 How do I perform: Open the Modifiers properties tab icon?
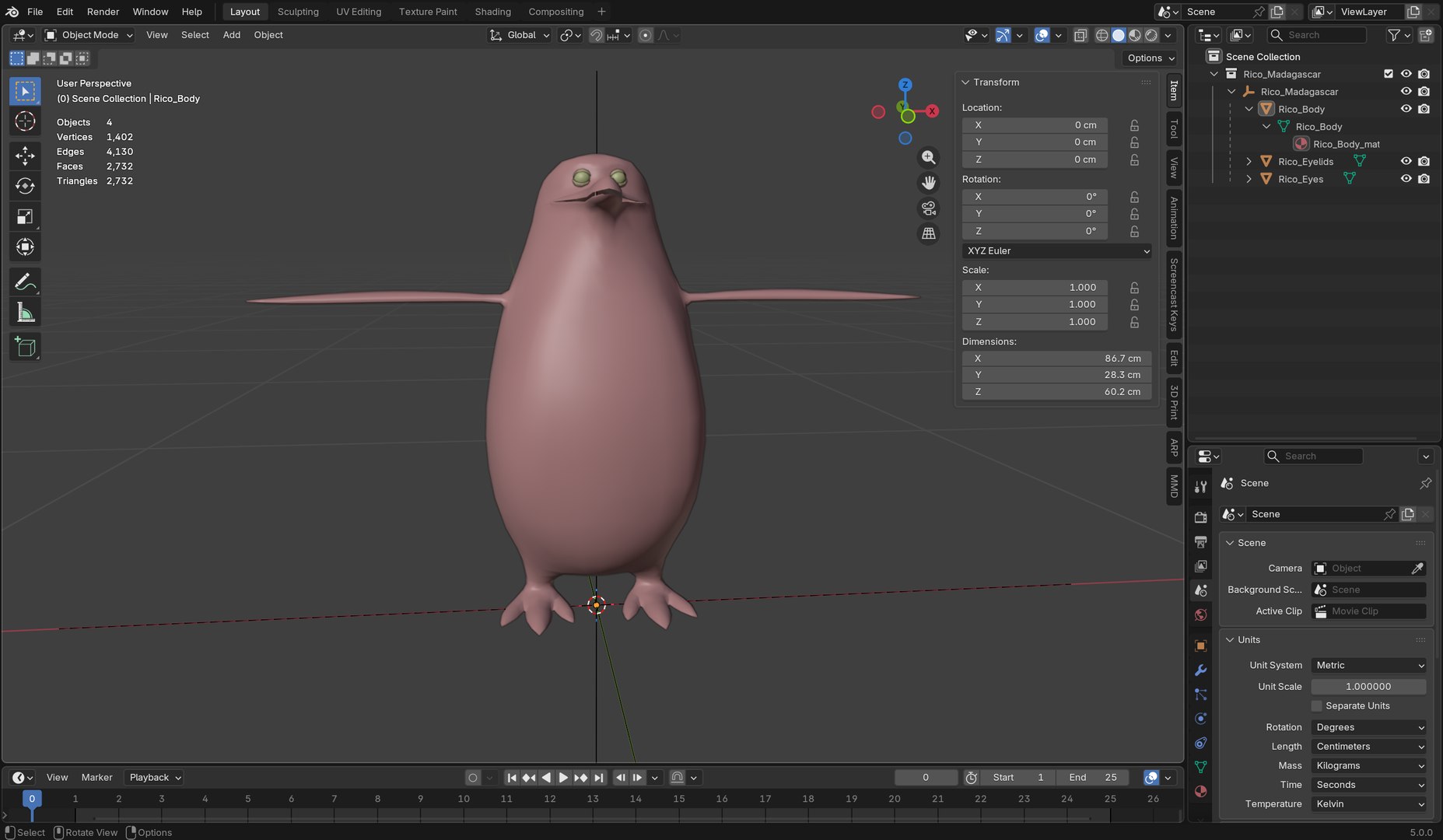click(x=1200, y=670)
